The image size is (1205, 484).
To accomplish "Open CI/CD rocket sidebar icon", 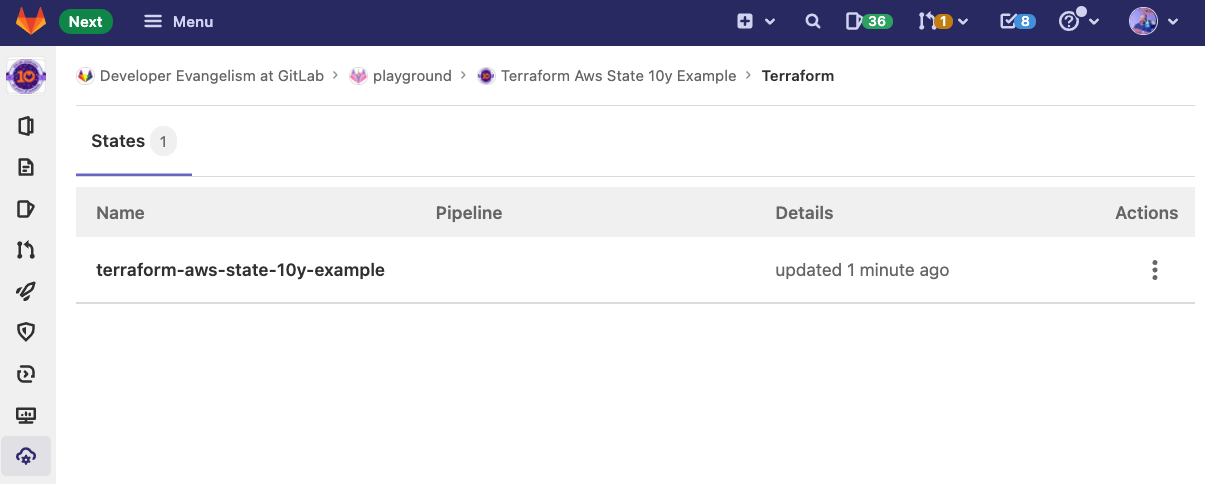I will point(26,291).
